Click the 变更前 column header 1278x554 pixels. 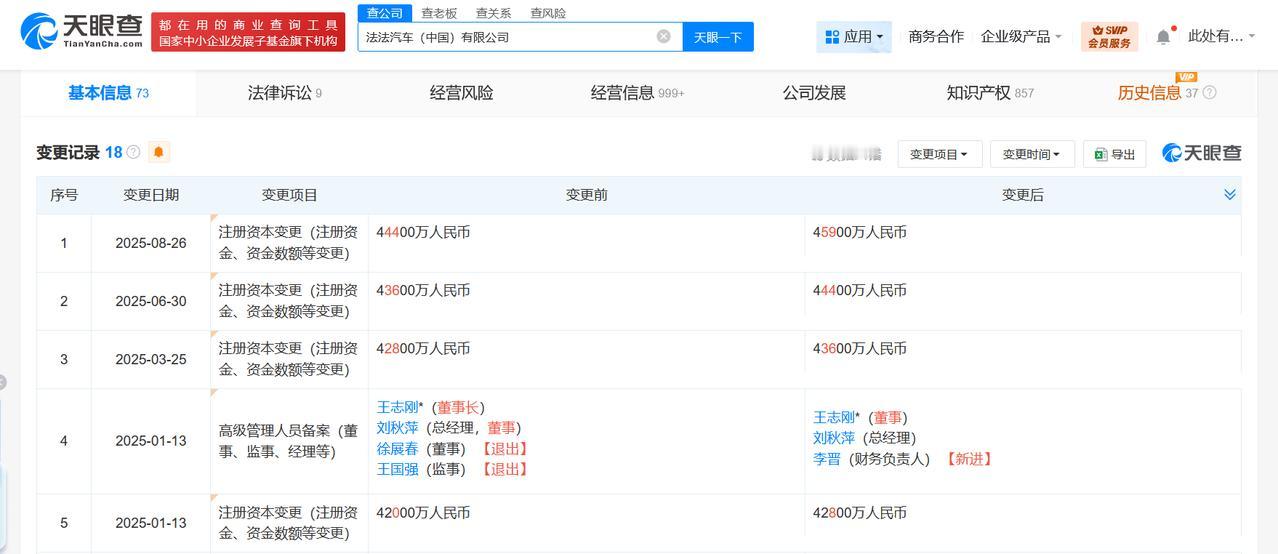point(587,195)
